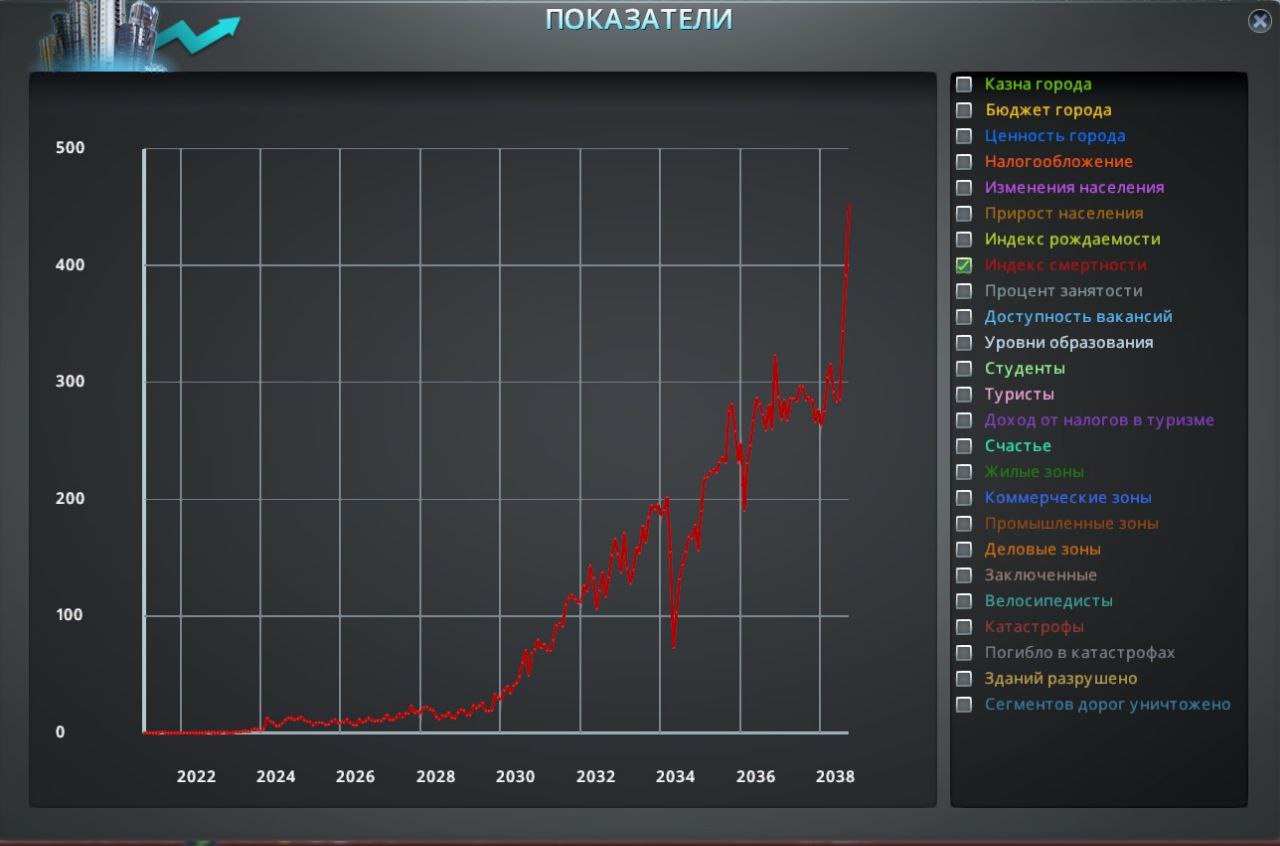Enable Прирост населения checkbox

click(964, 213)
